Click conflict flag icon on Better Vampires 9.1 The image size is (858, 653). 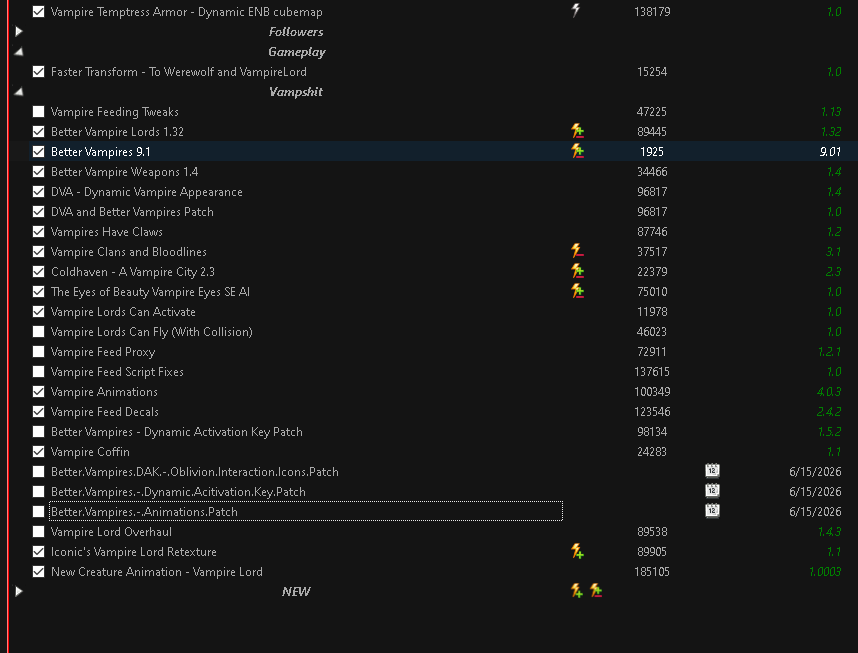pyautogui.click(x=577, y=151)
